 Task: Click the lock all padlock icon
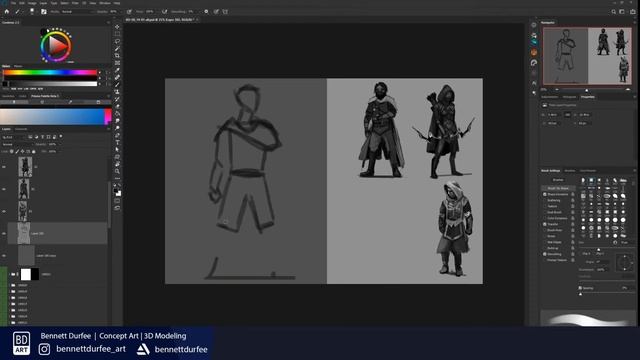pyautogui.click(x=33, y=151)
